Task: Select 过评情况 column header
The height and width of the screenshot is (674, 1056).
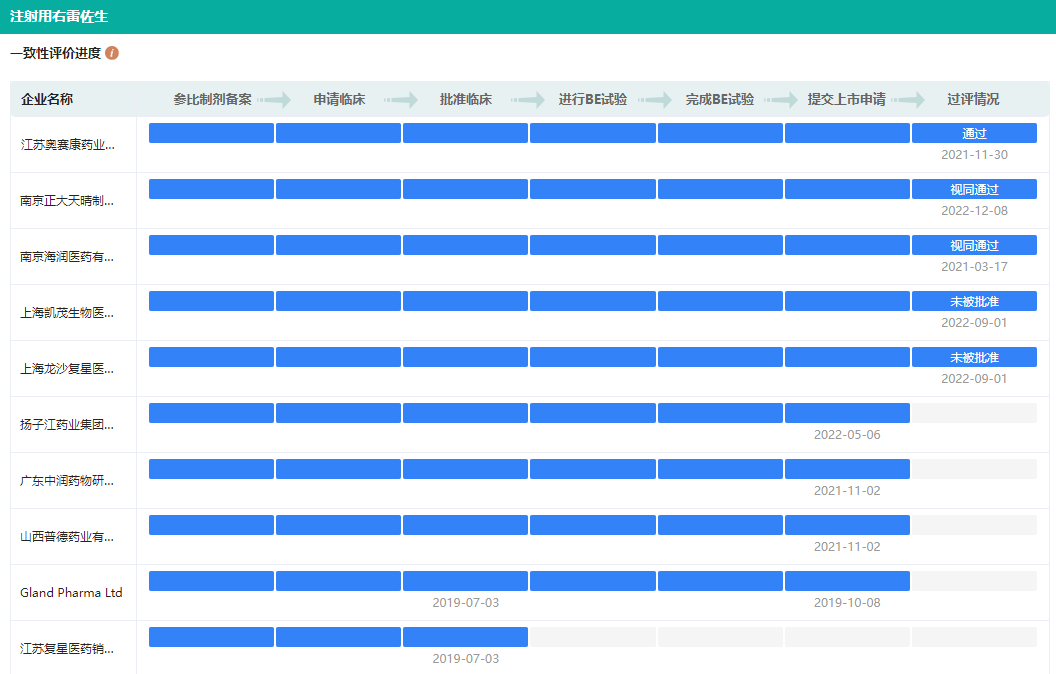Action: (x=972, y=100)
